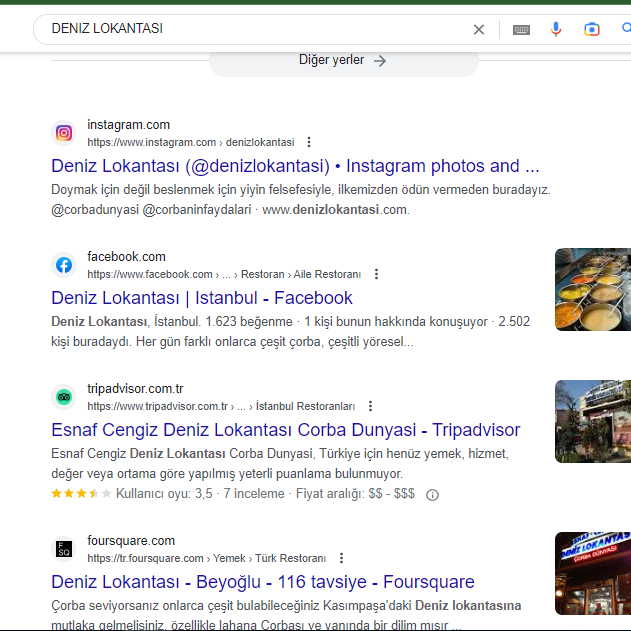Click the Tripadvisor breadcrumb İstanbul Restoranları
Viewport: 631px width, 631px height.
pos(305,406)
